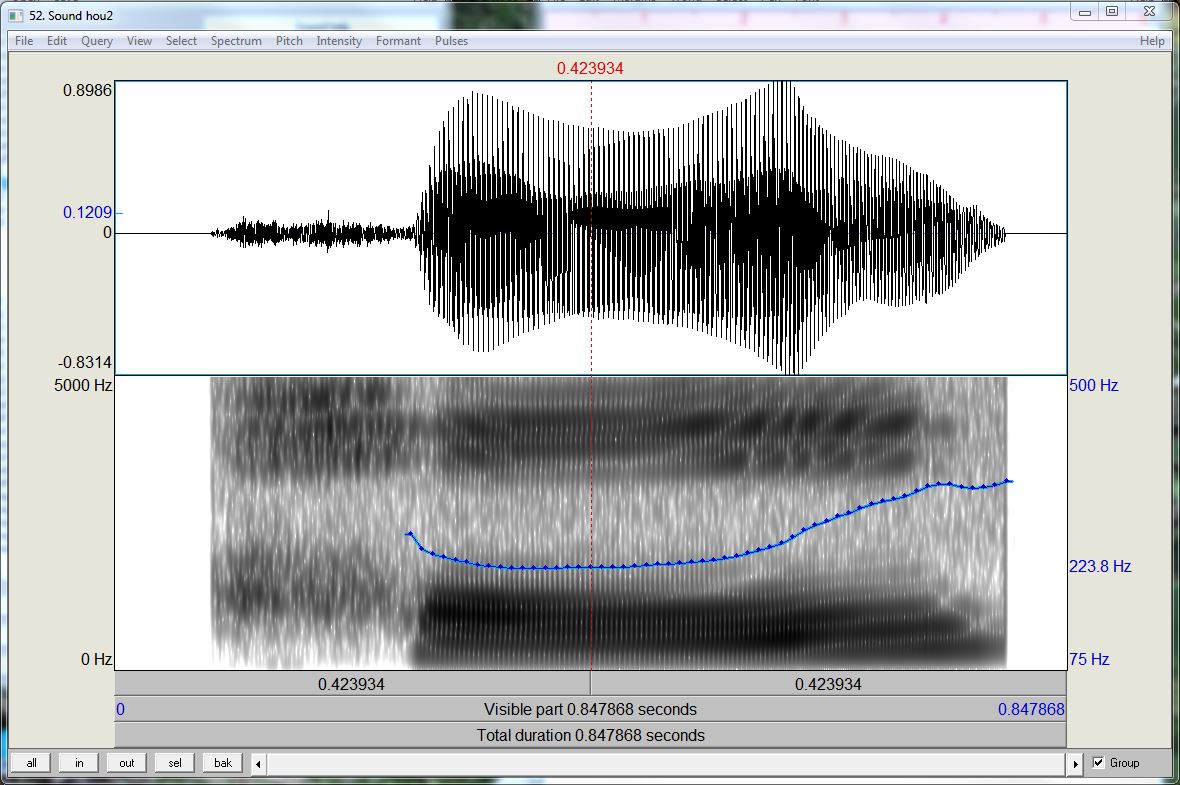Click the 'bak' zoom button
Viewport: 1180px width, 785px height.
pyautogui.click(x=223, y=762)
